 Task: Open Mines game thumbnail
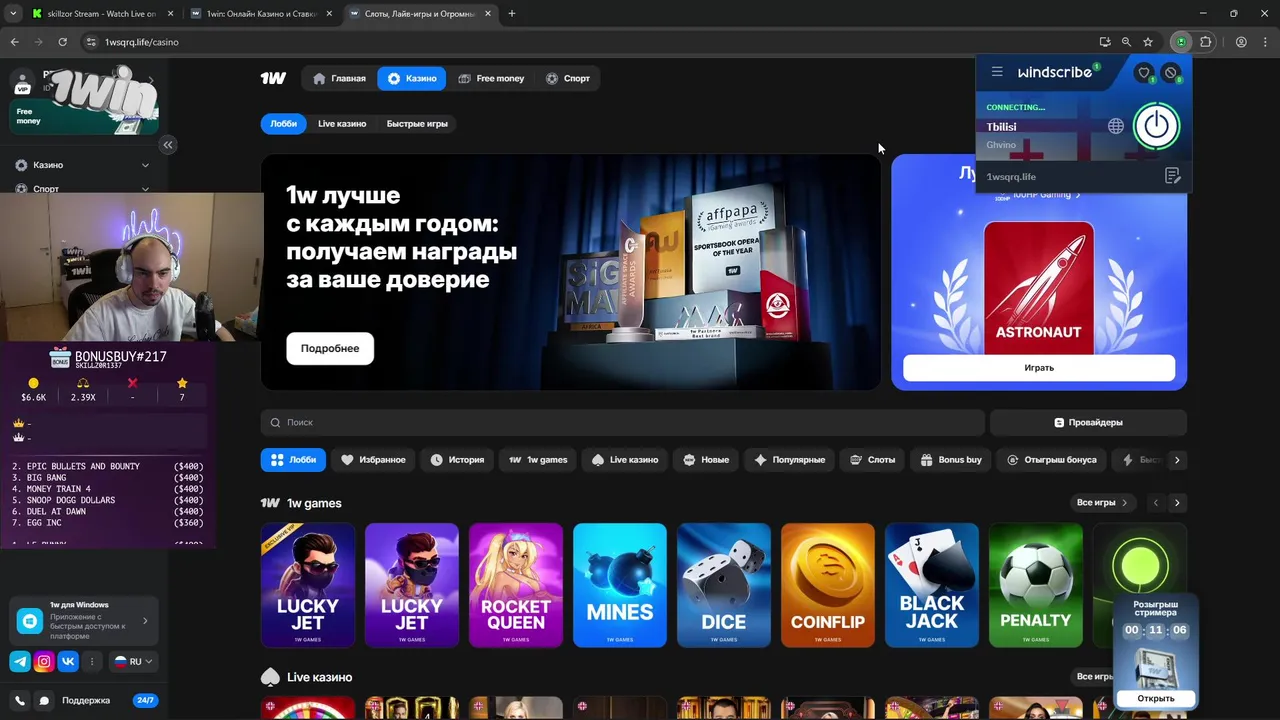click(620, 585)
